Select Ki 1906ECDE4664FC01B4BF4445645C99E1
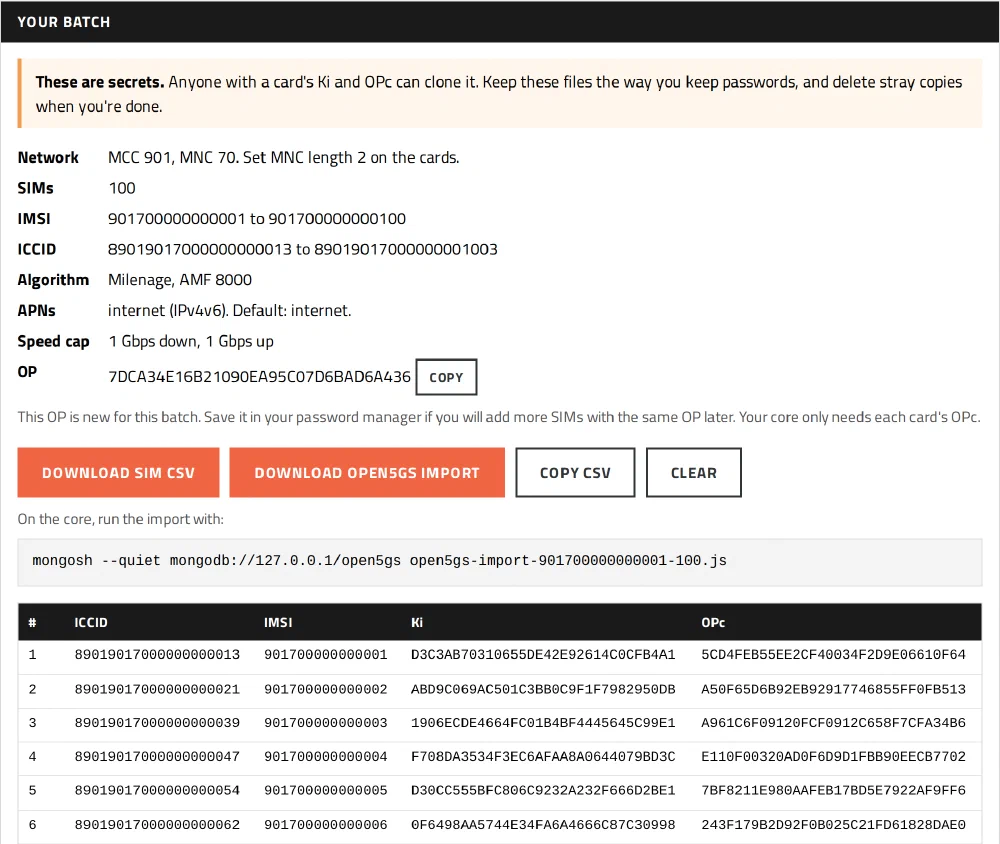This screenshot has width=1000, height=844. click(x=543, y=723)
